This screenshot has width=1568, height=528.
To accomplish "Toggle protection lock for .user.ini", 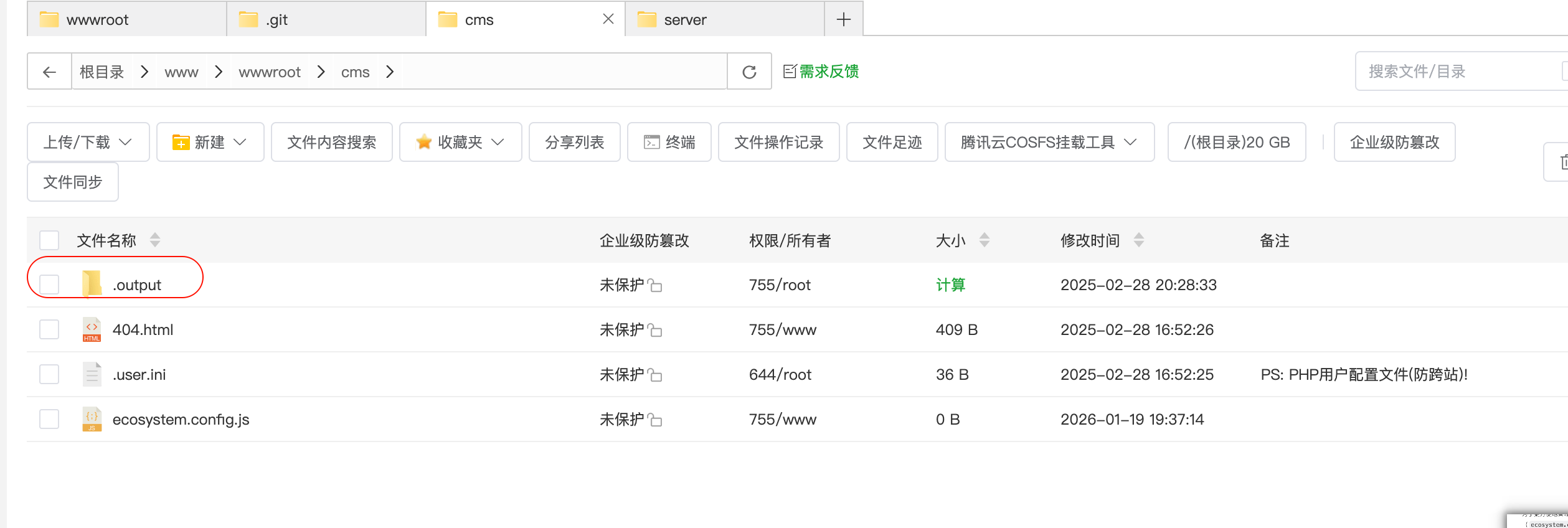I will pyautogui.click(x=654, y=375).
